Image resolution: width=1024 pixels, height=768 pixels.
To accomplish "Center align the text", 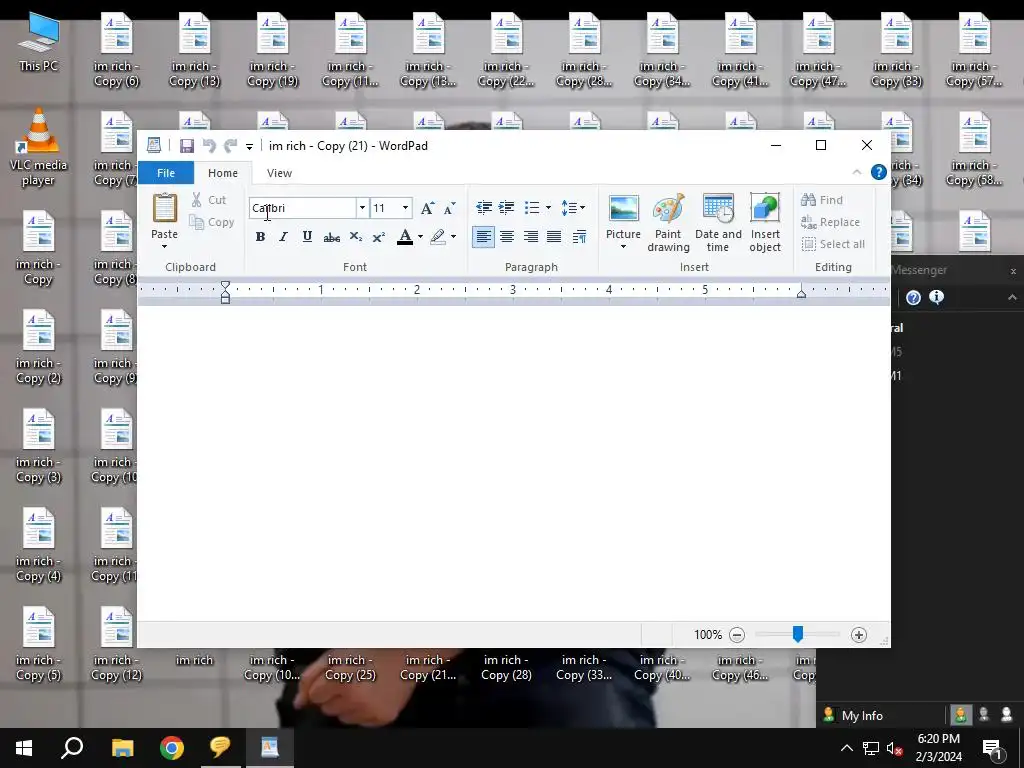I will tap(507, 236).
